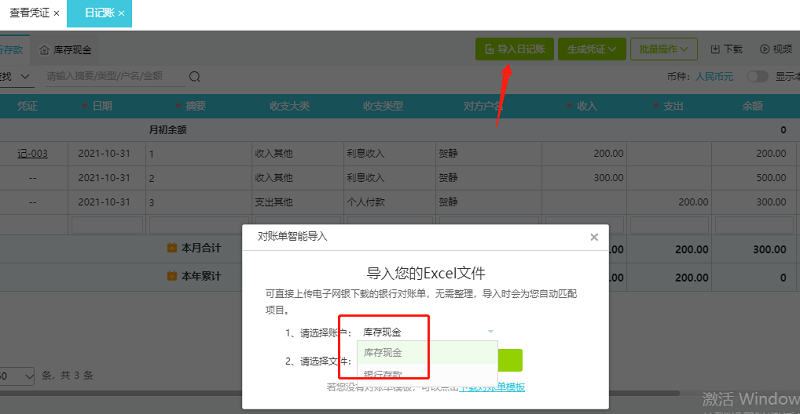
Task: Click 利息收入 in the row with 摘要 1
Action: pos(366,154)
